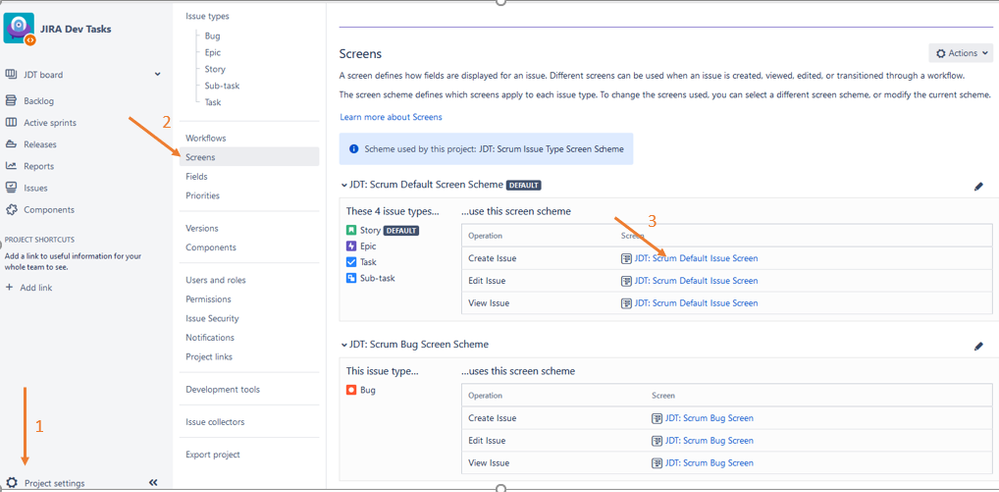Collapse the sidebar with the double chevron

coord(153,482)
